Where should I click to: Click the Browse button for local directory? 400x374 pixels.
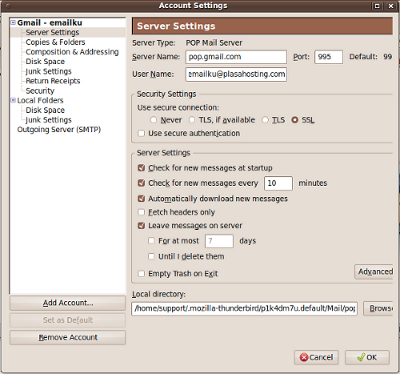378,308
